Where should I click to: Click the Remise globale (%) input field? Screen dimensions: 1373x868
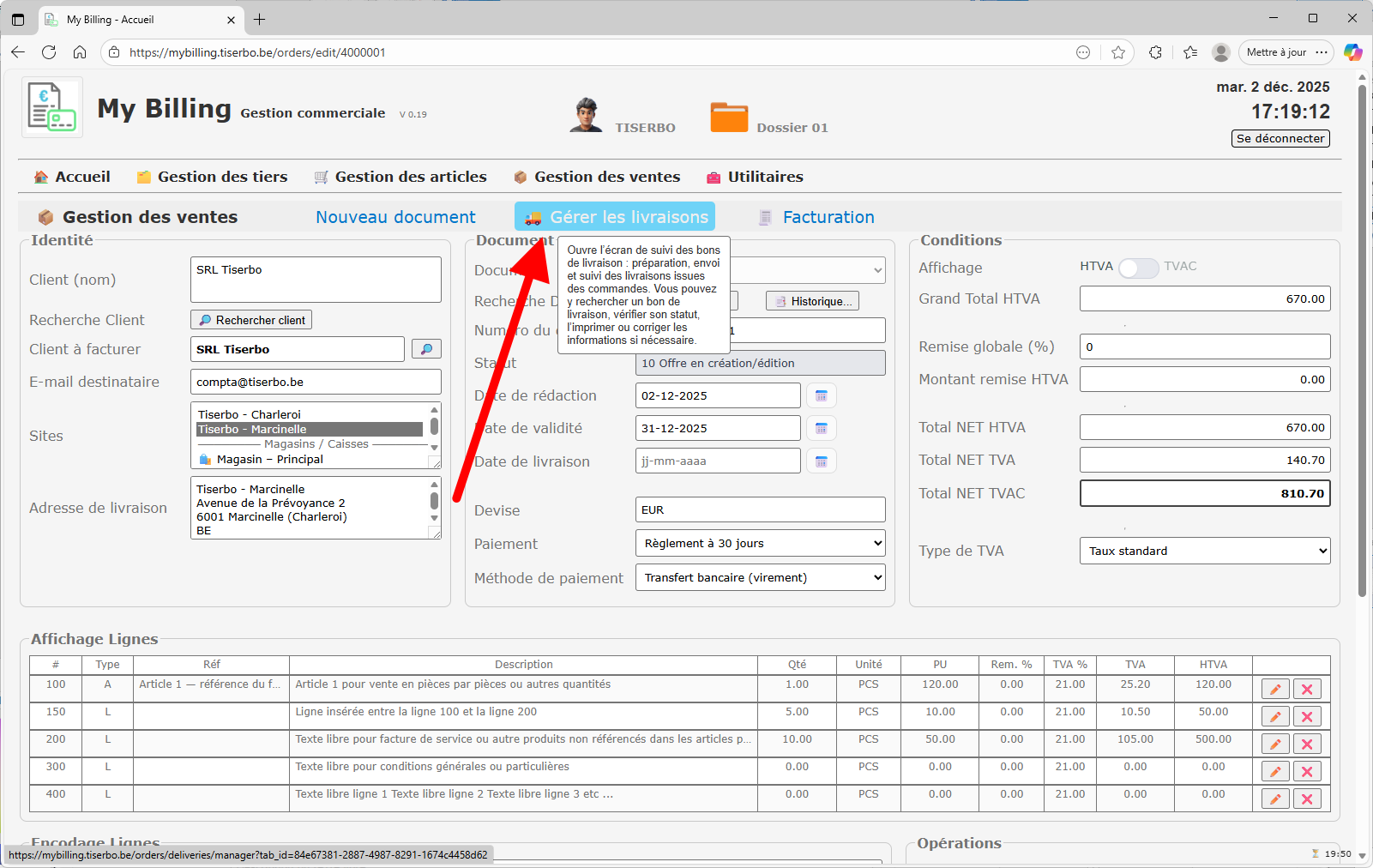[1204, 347]
